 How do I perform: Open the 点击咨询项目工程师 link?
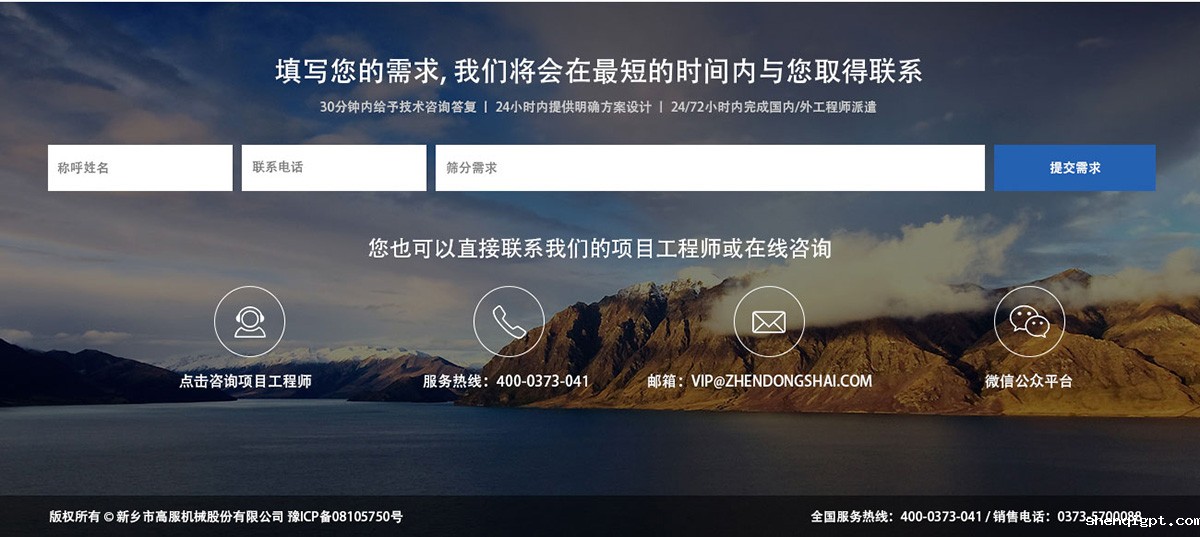pyautogui.click(x=246, y=381)
